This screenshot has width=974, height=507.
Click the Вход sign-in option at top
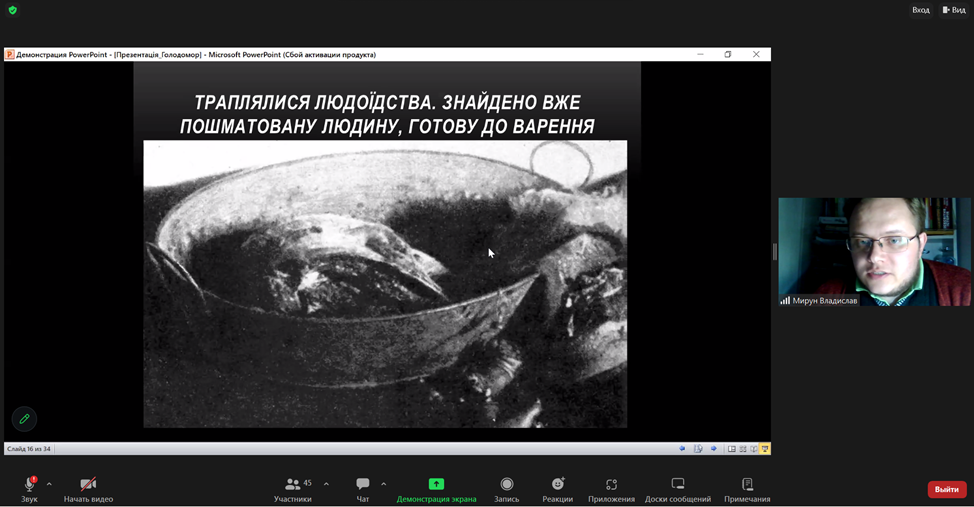[920, 10]
